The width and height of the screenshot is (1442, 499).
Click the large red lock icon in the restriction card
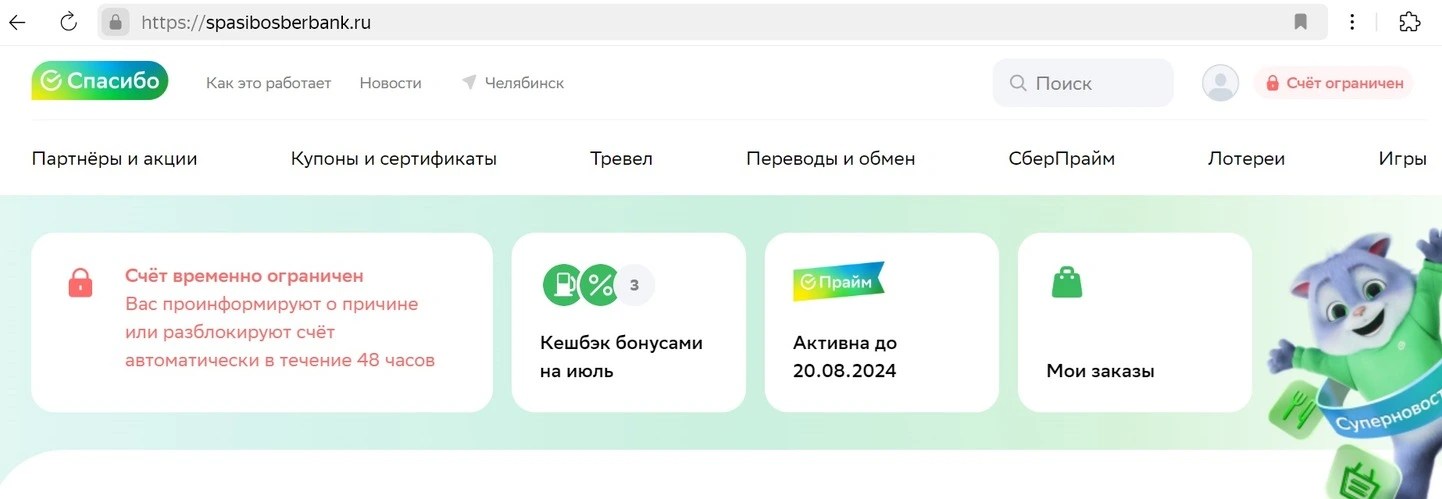(x=80, y=282)
